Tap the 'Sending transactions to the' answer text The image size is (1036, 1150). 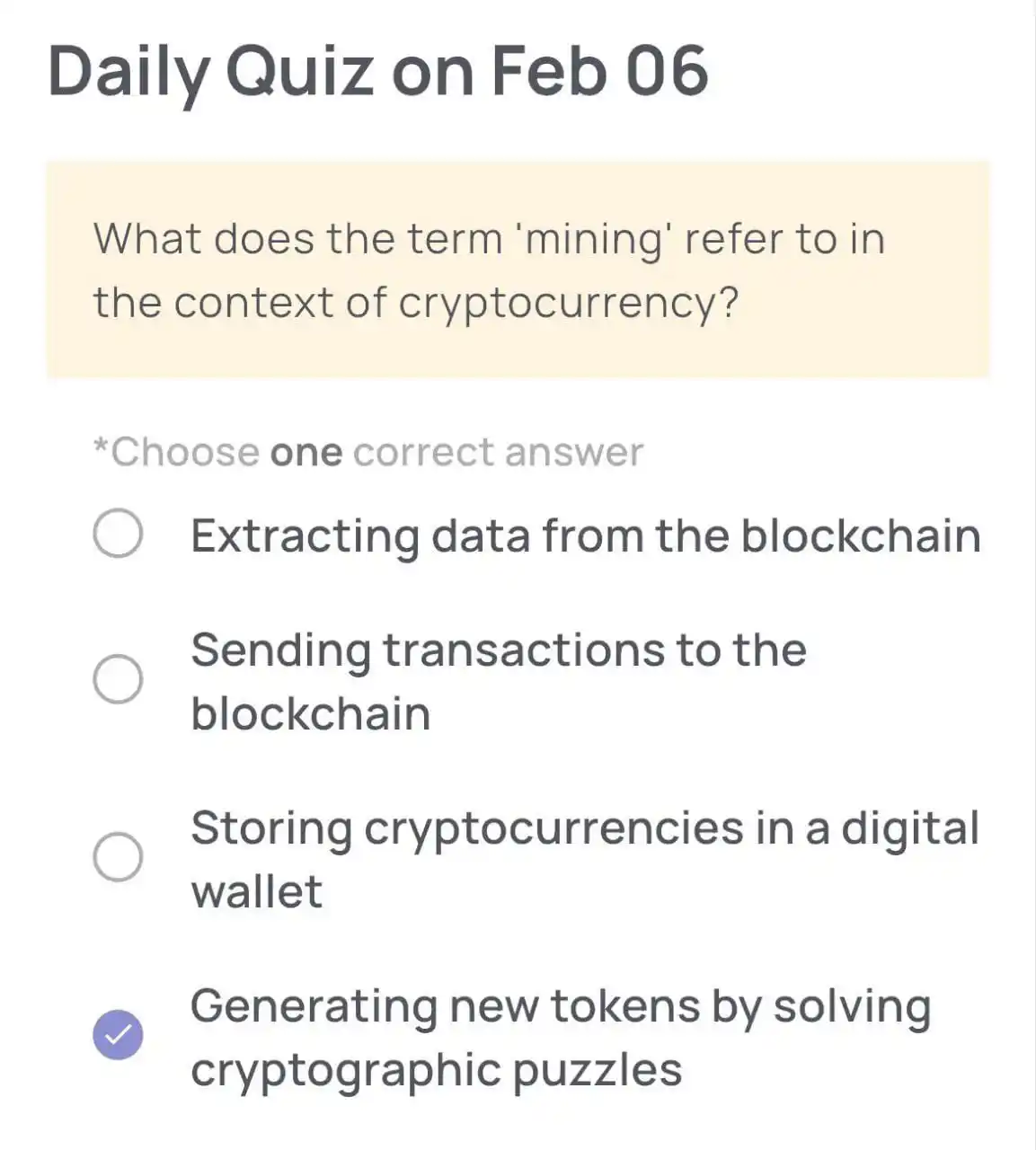point(499,650)
